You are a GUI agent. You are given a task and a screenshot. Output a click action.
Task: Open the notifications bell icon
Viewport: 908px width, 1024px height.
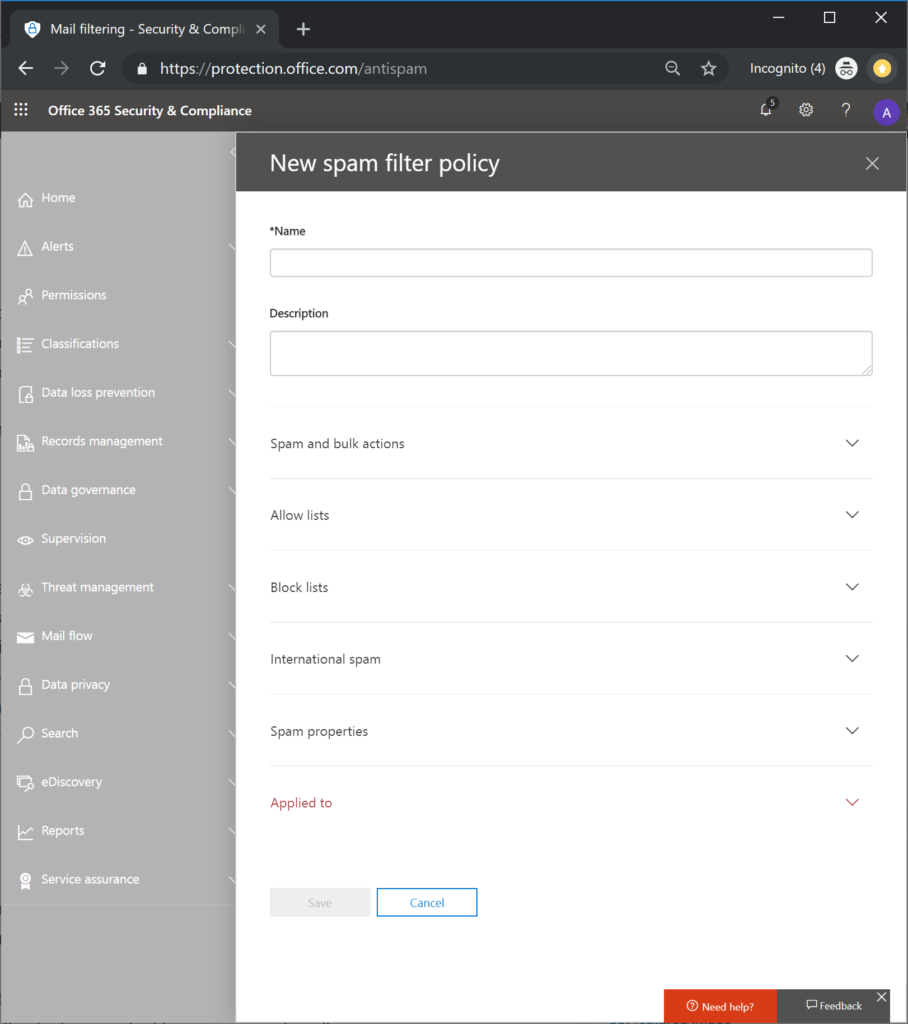(767, 109)
